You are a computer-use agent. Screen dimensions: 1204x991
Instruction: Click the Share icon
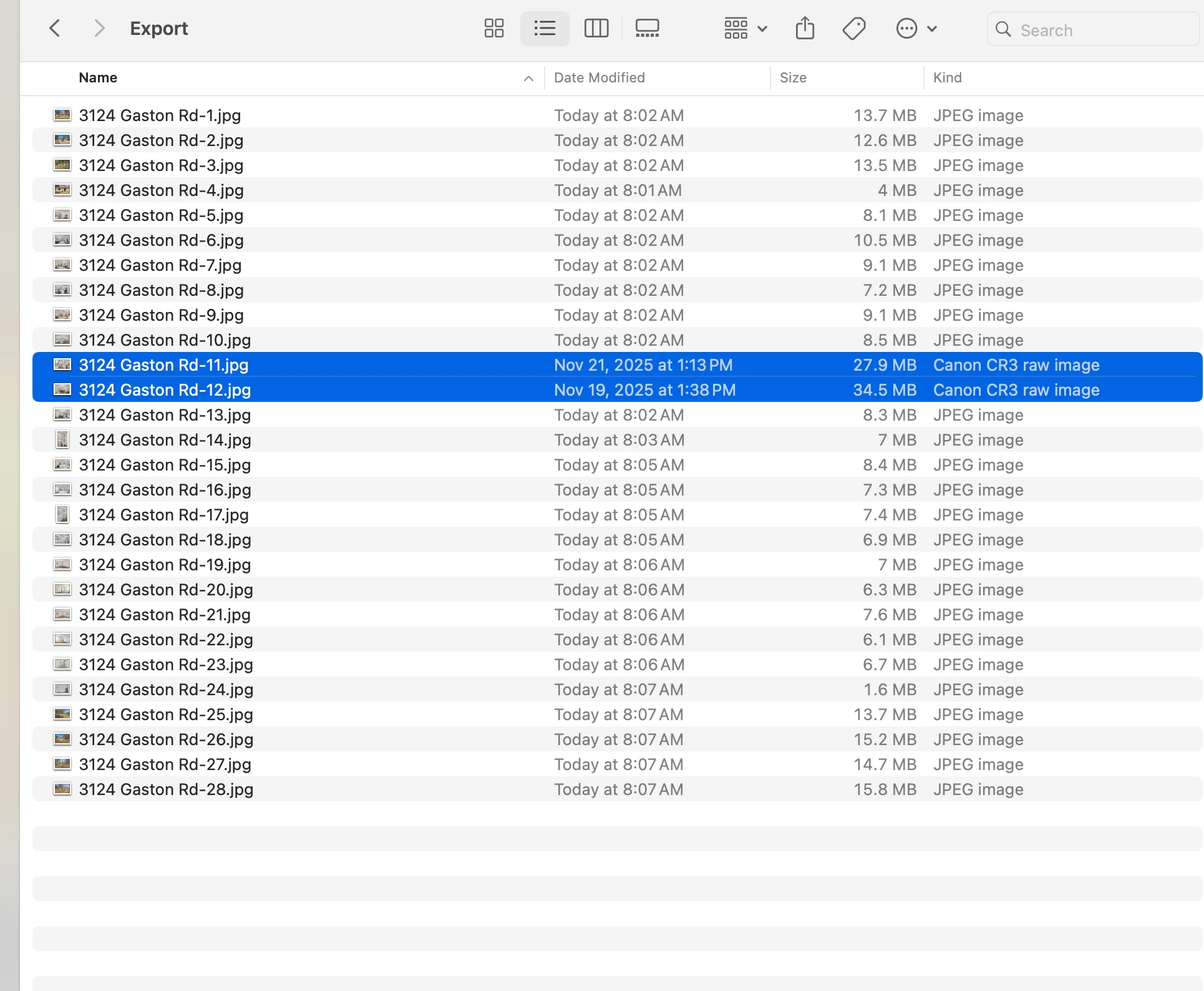pyautogui.click(x=805, y=28)
